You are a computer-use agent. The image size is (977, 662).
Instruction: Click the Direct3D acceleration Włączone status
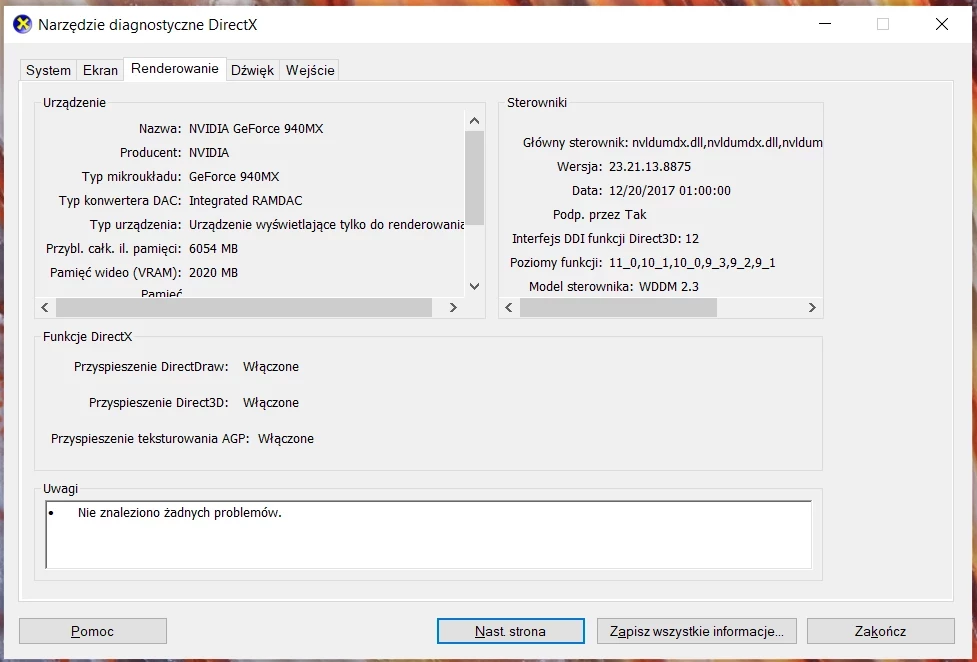[x=271, y=403]
